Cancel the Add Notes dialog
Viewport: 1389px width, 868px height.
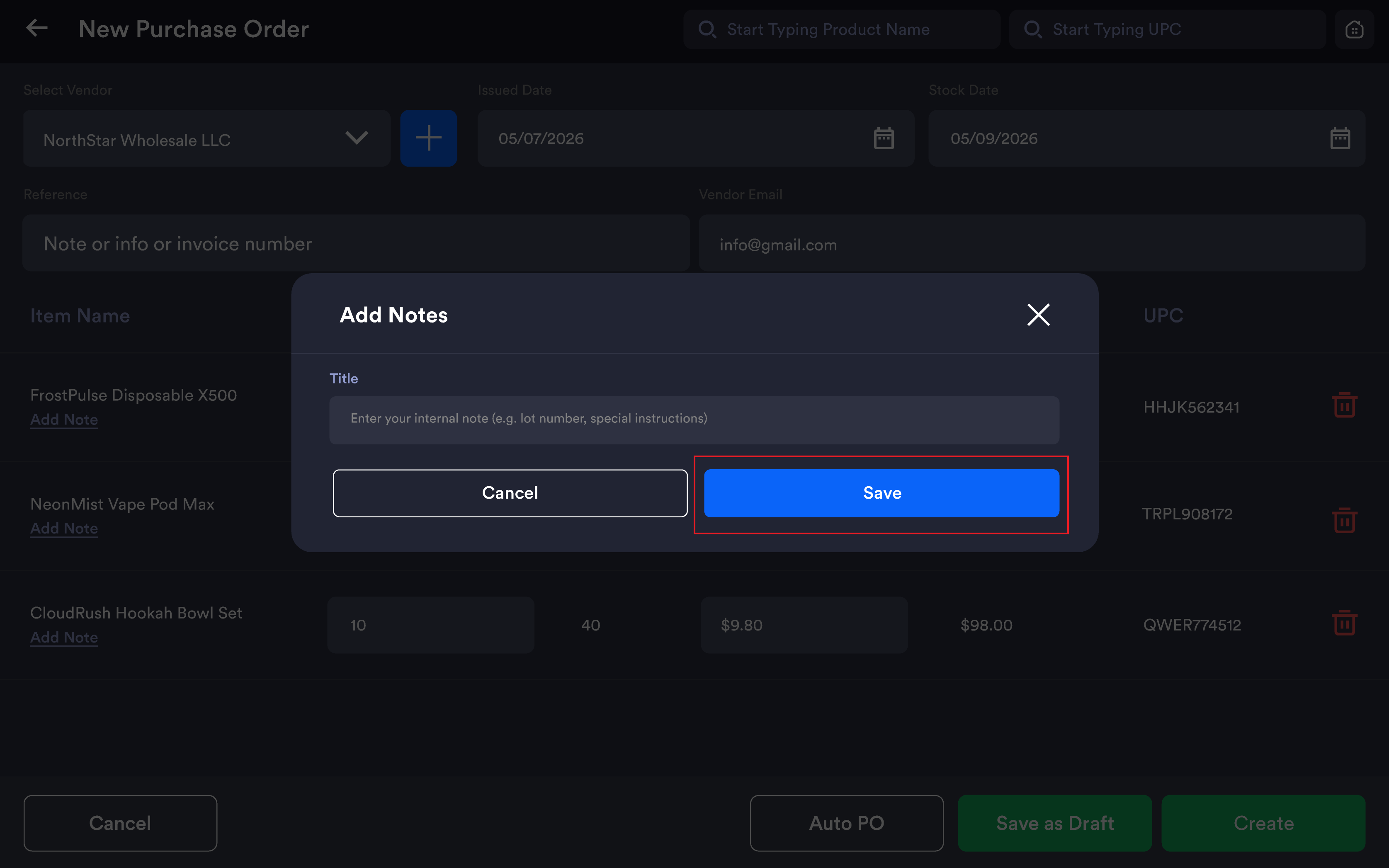[510, 493]
